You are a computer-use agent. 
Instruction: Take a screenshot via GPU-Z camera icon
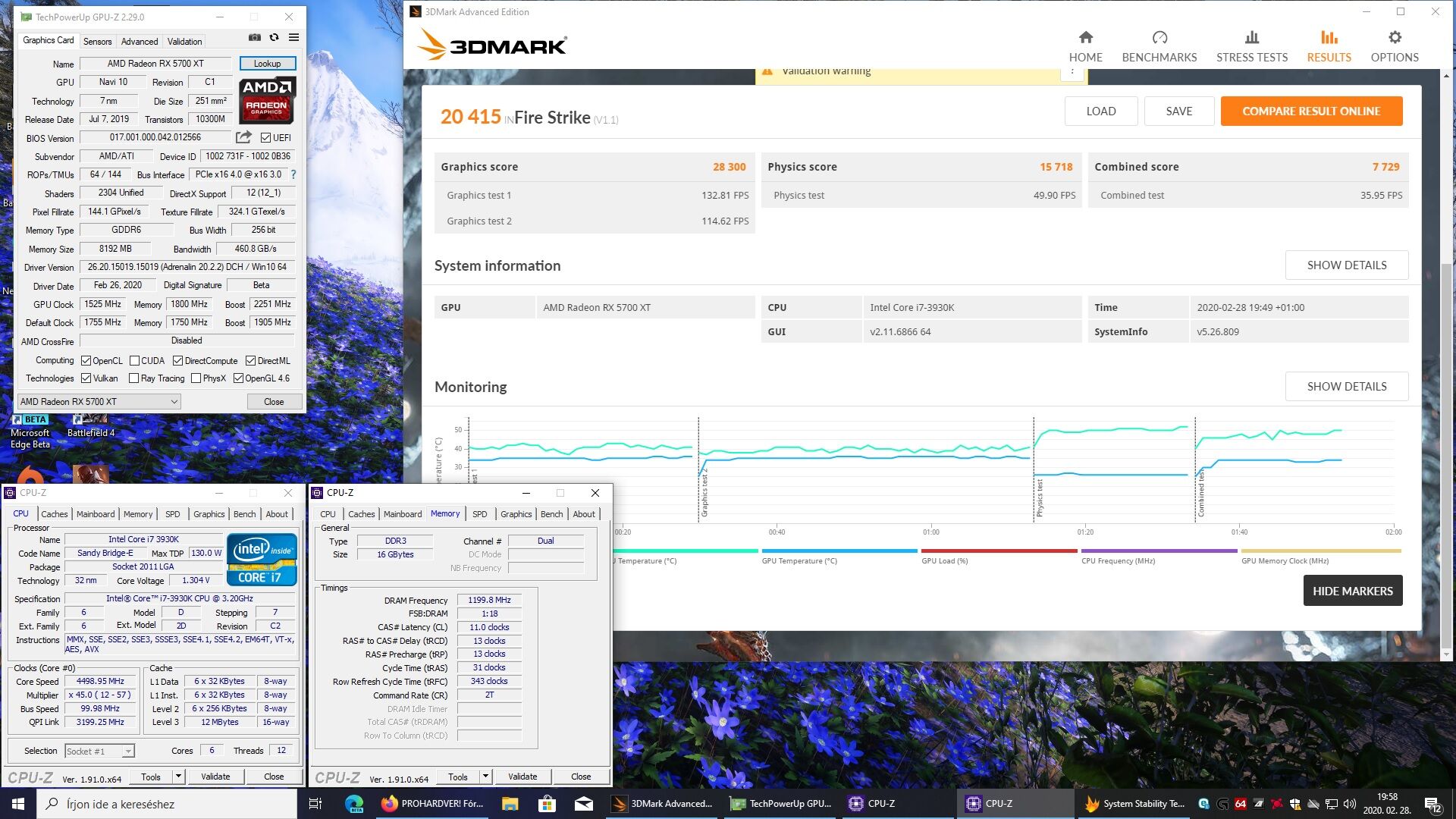255,37
